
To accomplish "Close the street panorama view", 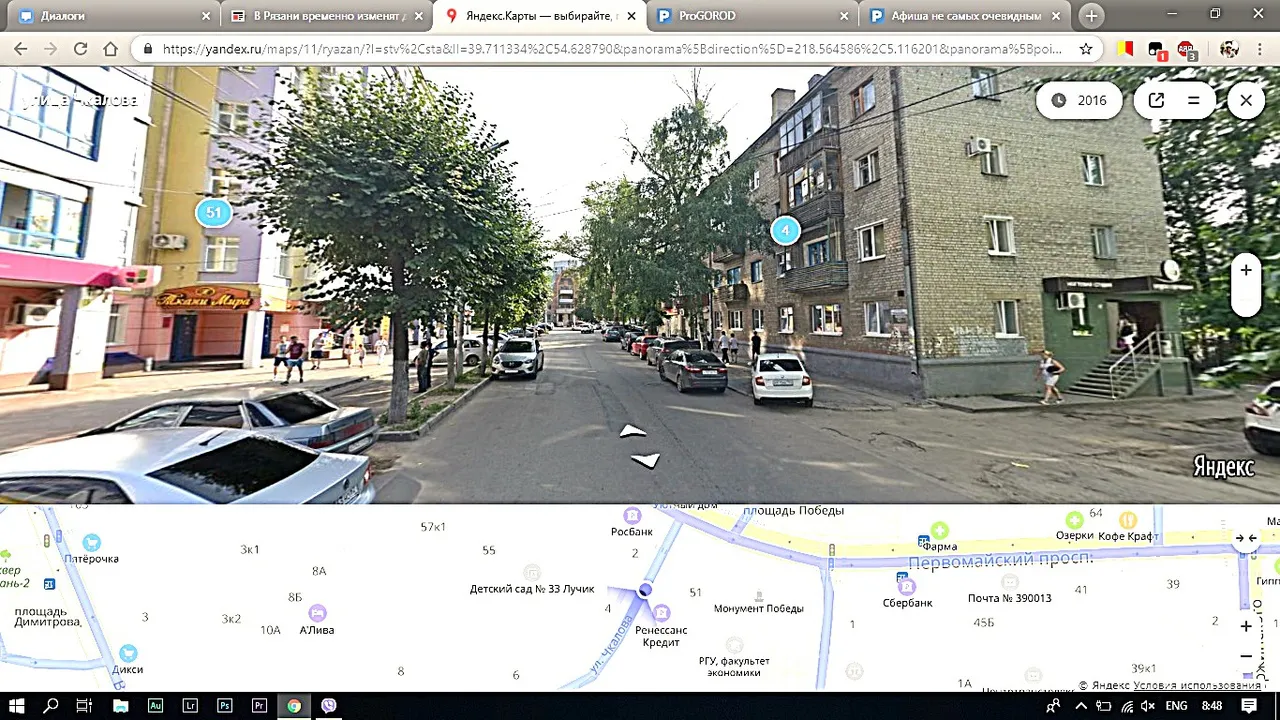I will pos(1246,100).
